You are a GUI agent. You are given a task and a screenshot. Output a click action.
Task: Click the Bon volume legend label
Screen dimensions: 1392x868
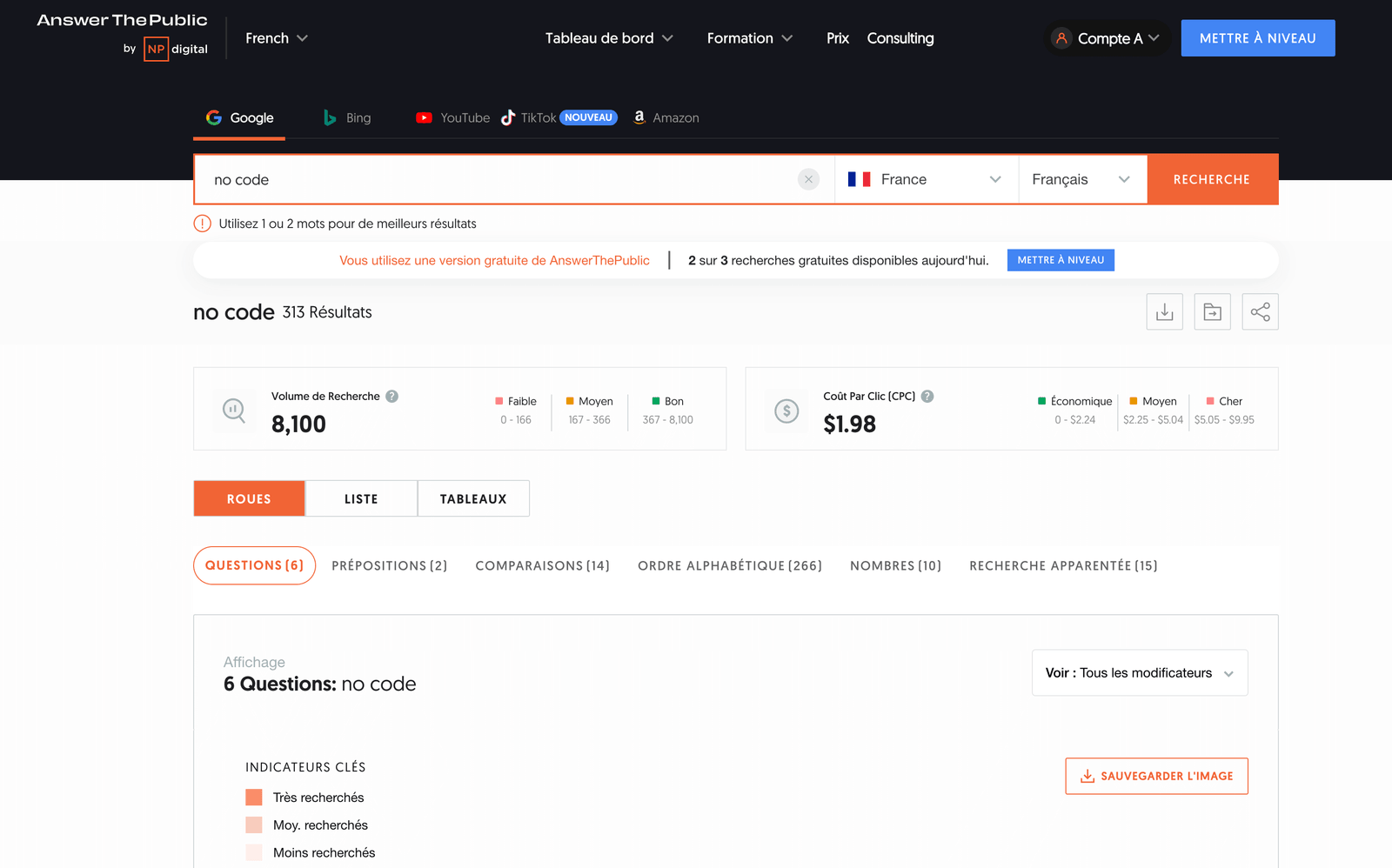click(674, 401)
